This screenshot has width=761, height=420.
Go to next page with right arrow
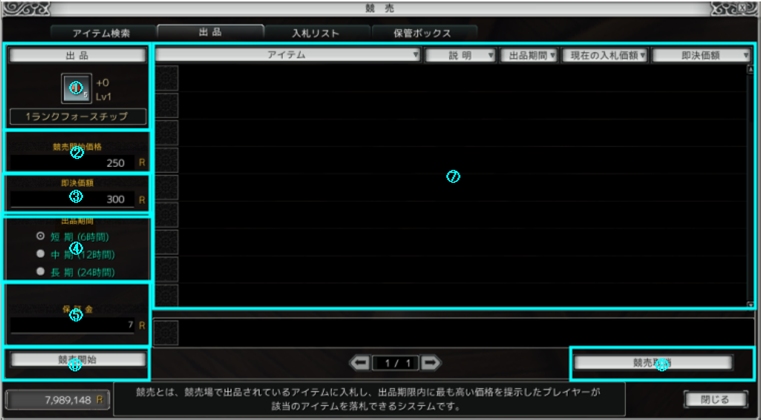(x=430, y=363)
